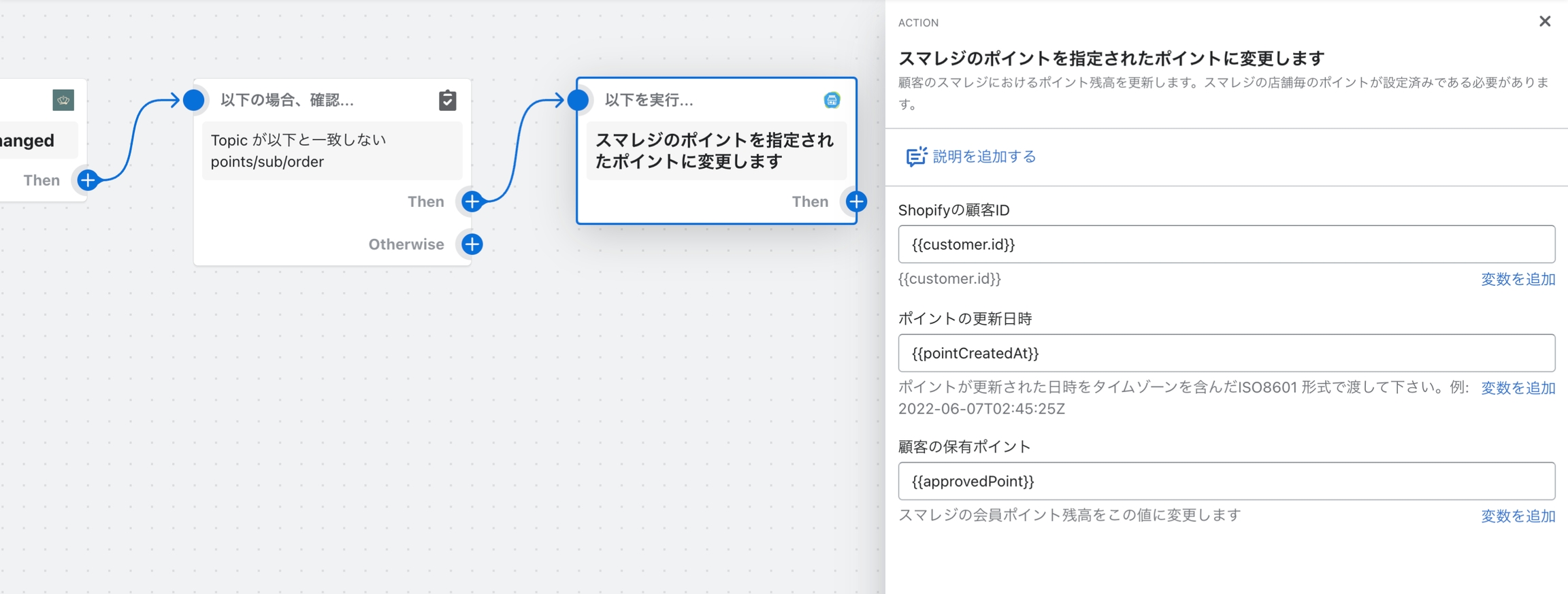The width and height of the screenshot is (1568, 594).
Task: Select the スマレジのポイント action card body
Action: click(x=717, y=151)
